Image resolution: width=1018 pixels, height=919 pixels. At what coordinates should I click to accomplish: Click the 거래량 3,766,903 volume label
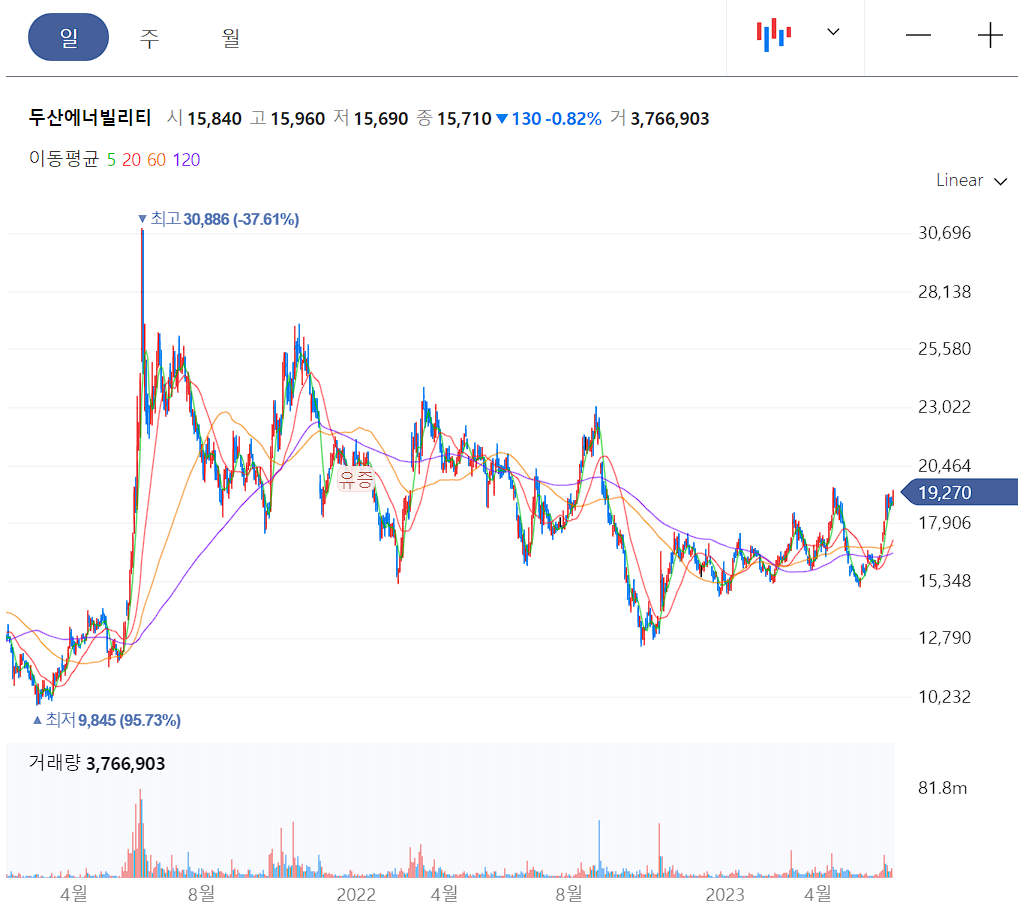(97, 763)
